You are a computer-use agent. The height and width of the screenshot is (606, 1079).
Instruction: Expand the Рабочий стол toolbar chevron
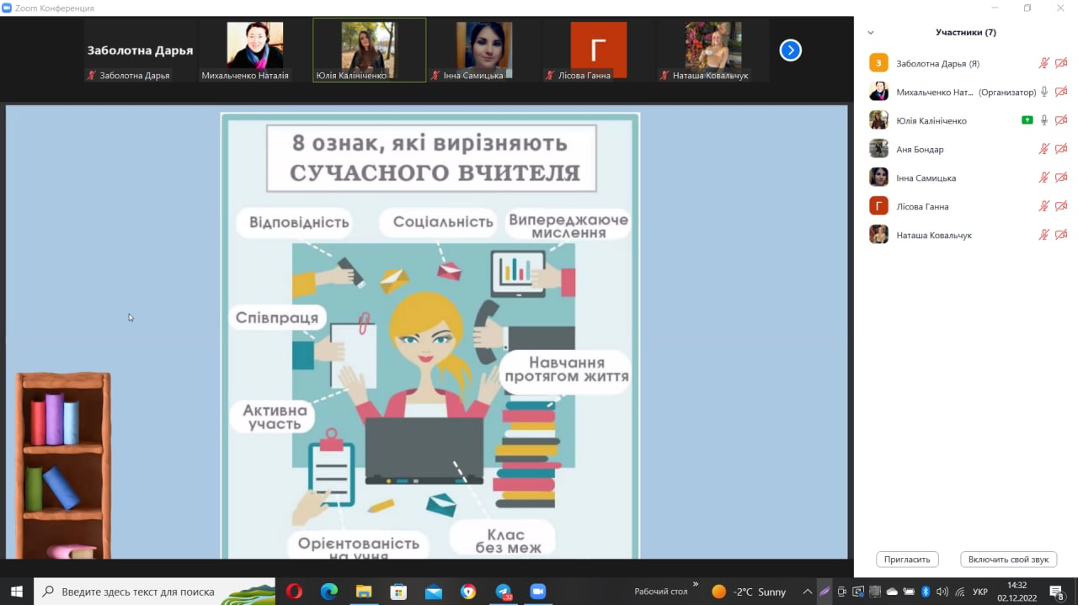(x=695, y=585)
